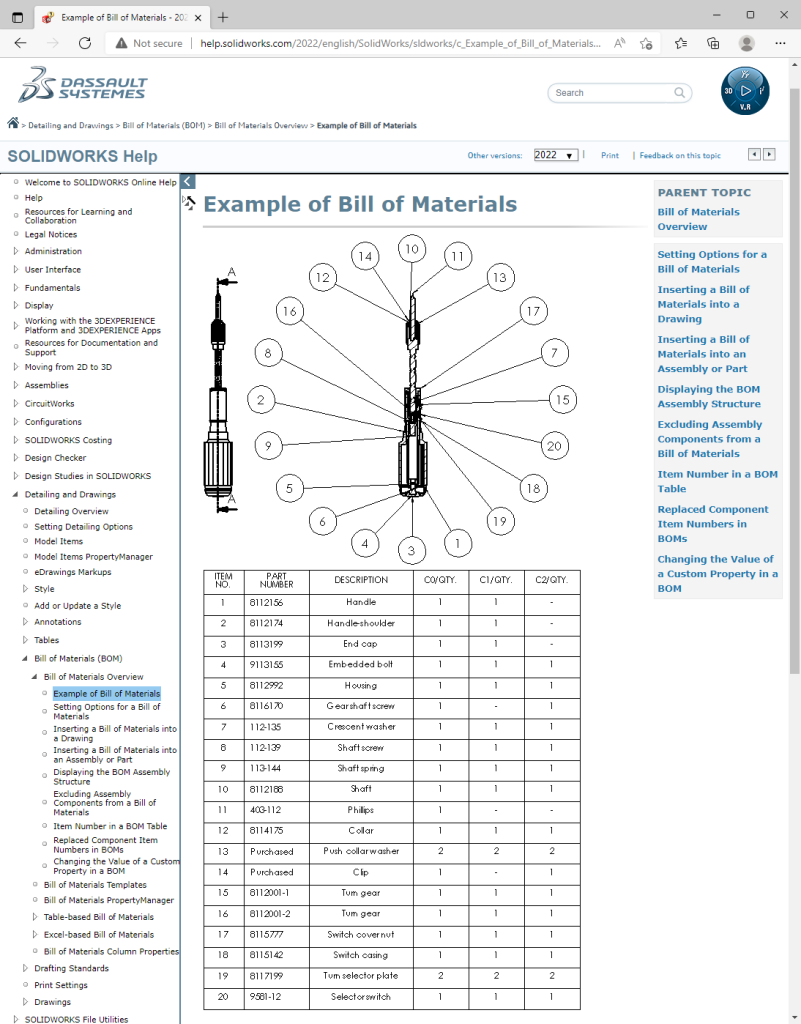
Task: Click the Dassault Systemes logo
Action: click(83, 87)
